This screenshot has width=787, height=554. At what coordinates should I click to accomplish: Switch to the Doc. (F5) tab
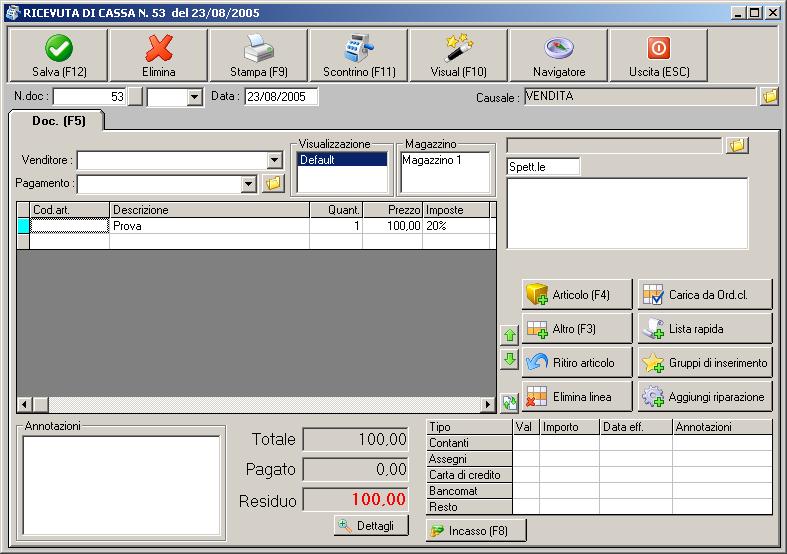[58, 121]
